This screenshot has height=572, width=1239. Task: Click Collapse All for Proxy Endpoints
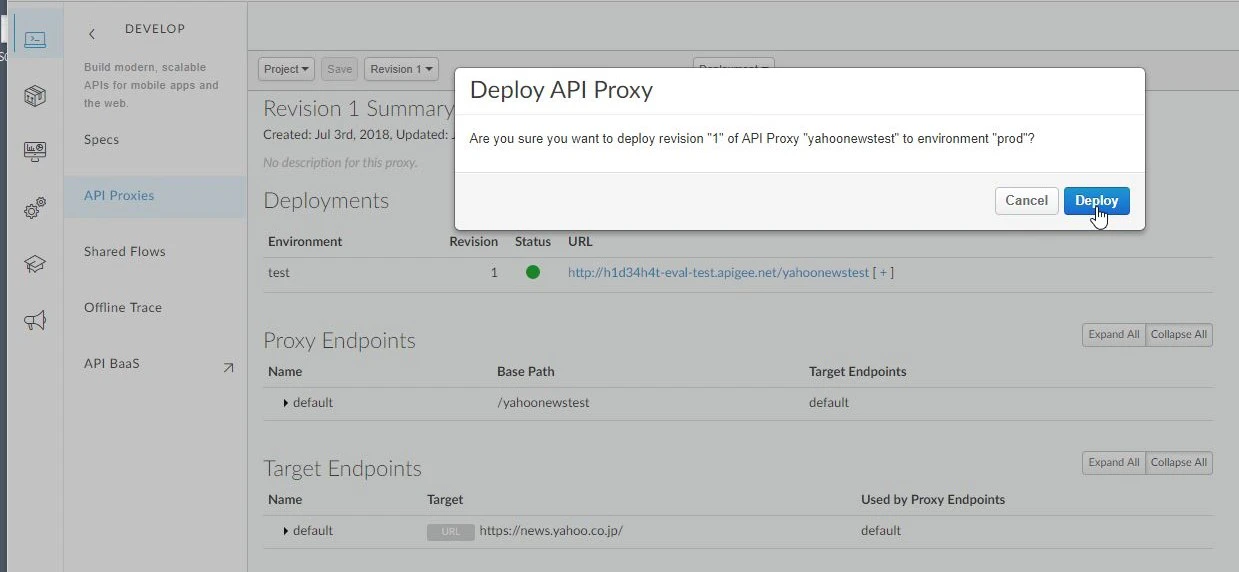pyautogui.click(x=1179, y=335)
